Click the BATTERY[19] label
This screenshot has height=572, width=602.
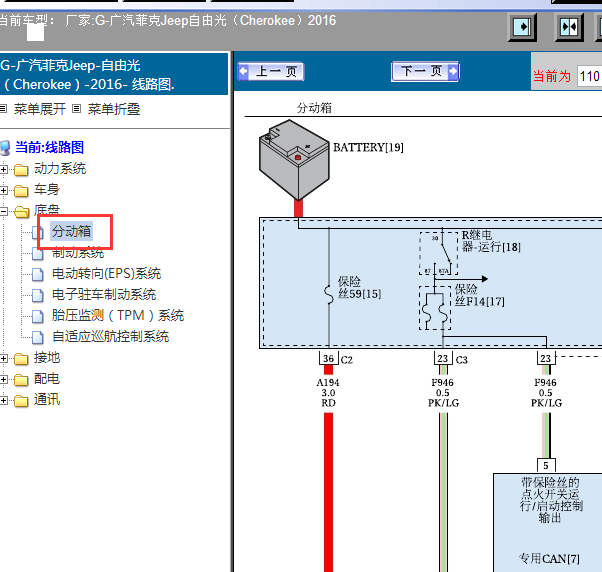tap(368, 147)
